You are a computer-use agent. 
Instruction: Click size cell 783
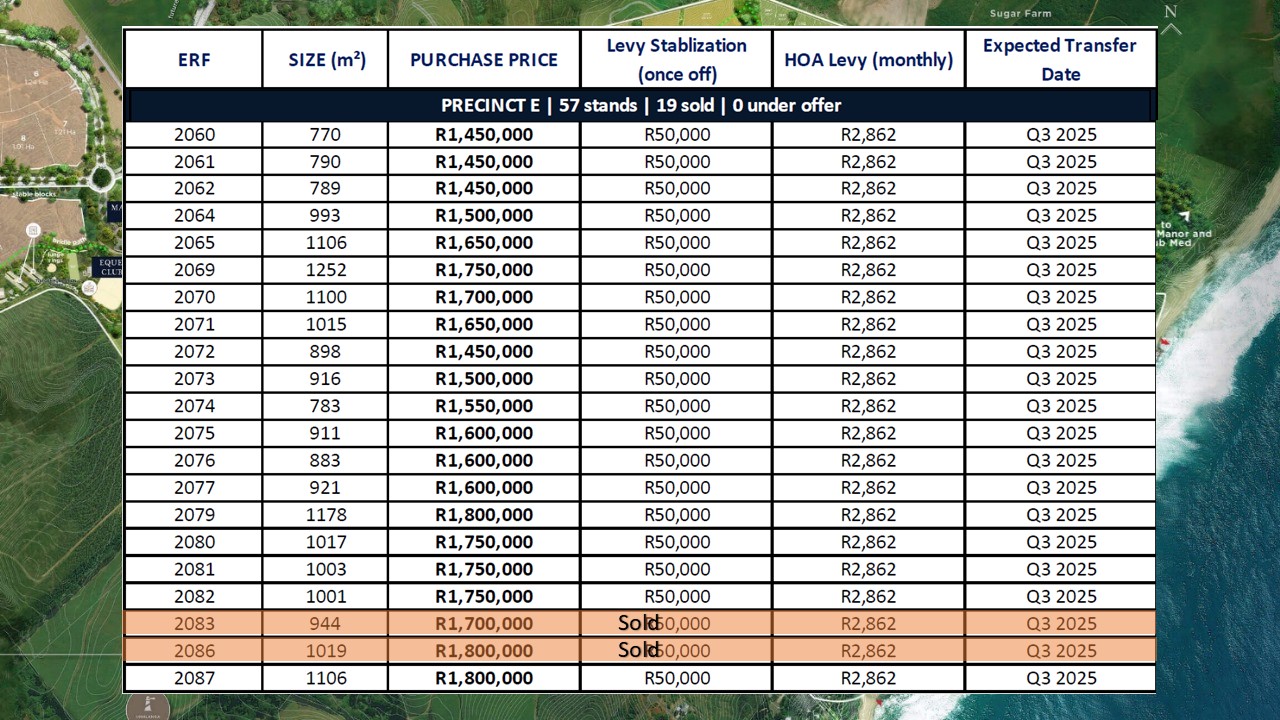(x=325, y=405)
